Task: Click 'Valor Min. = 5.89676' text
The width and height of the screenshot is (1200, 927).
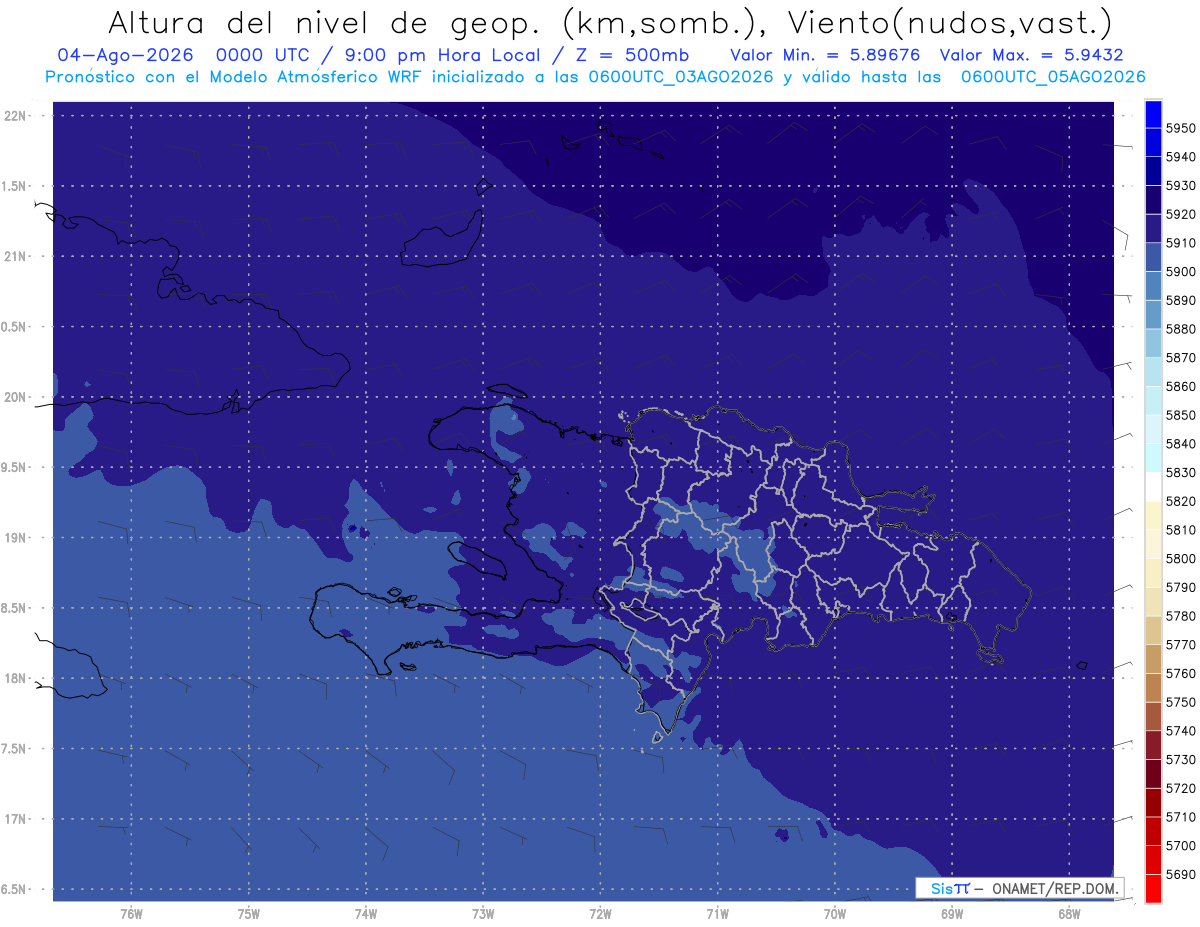Action: point(825,55)
